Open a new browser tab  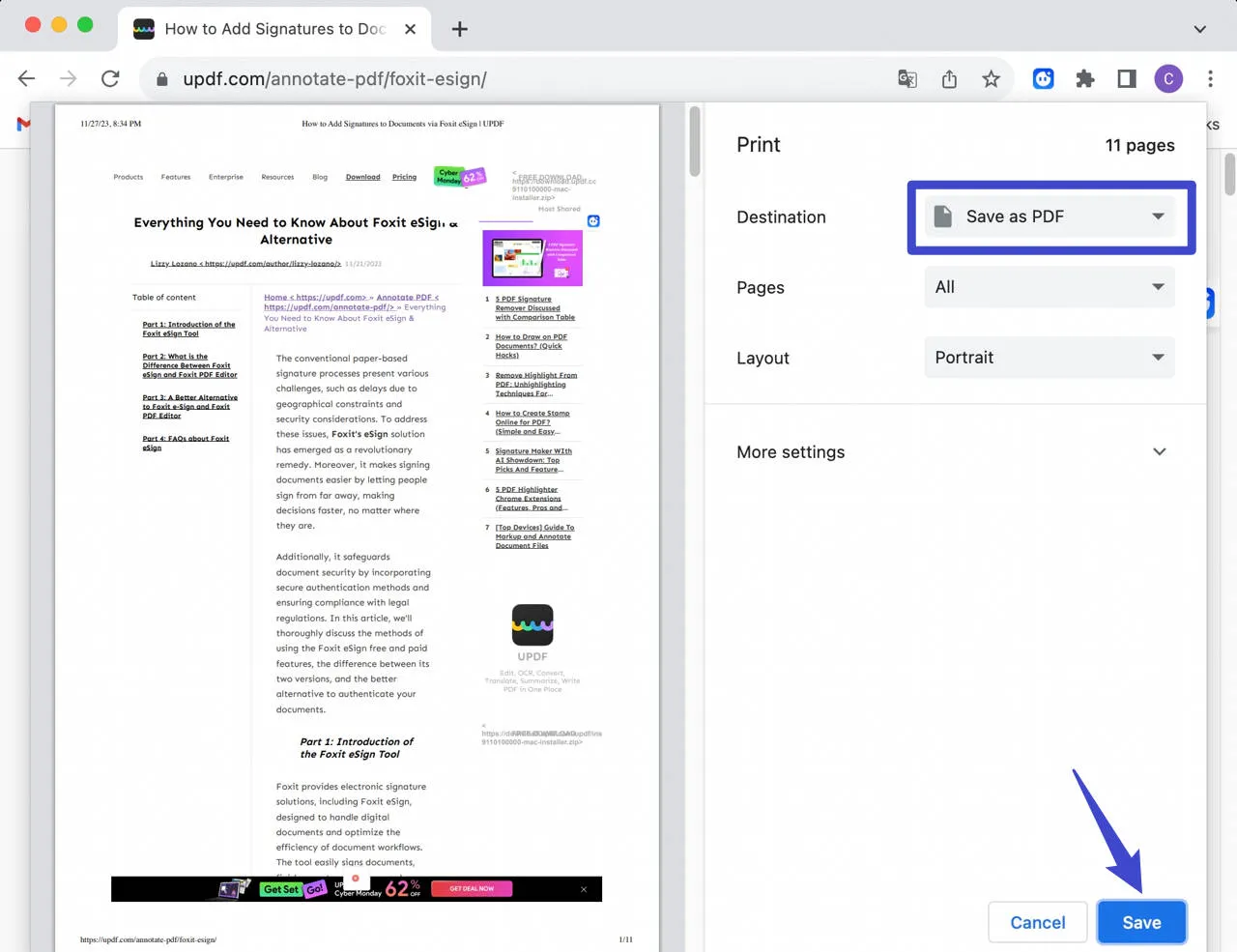[x=459, y=29]
